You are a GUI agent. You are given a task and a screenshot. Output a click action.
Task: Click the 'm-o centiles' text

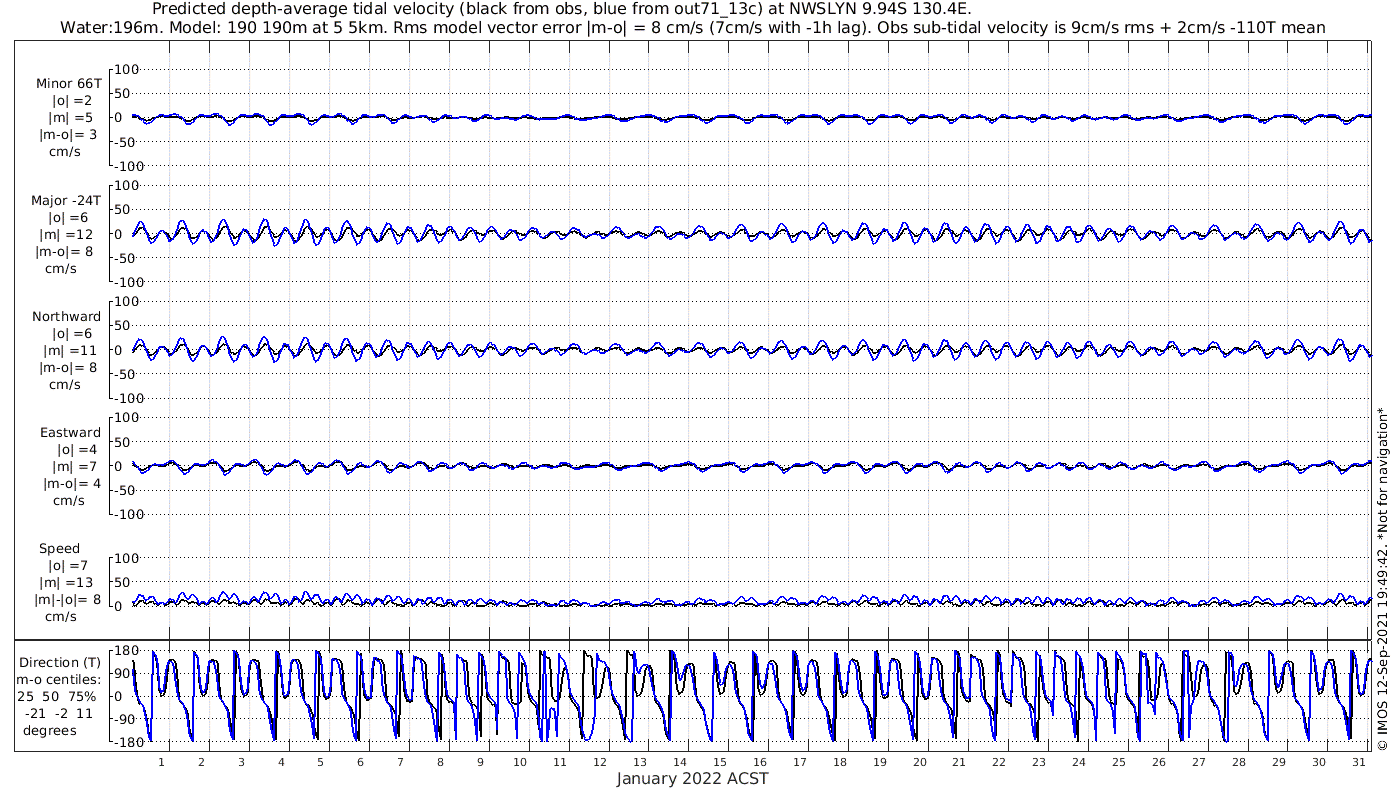pos(60,679)
